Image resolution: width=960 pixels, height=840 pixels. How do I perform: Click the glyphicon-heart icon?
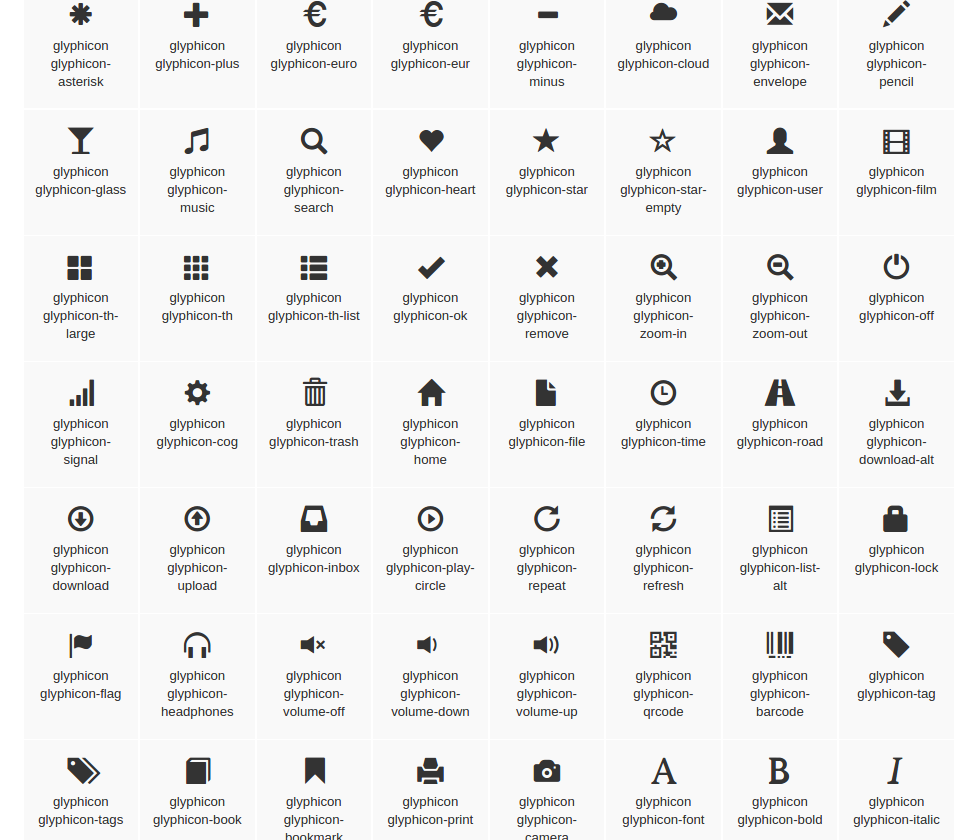pyautogui.click(x=431, y=141)
